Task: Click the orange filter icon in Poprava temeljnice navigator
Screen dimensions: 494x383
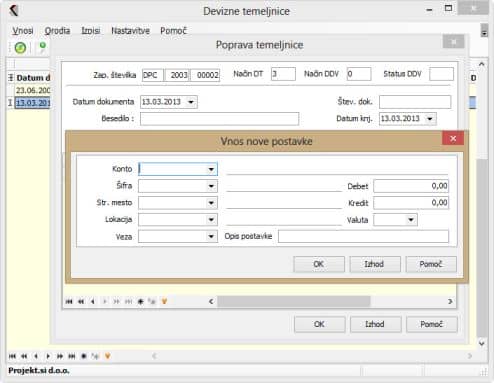Action: click(x=164, y=302)
